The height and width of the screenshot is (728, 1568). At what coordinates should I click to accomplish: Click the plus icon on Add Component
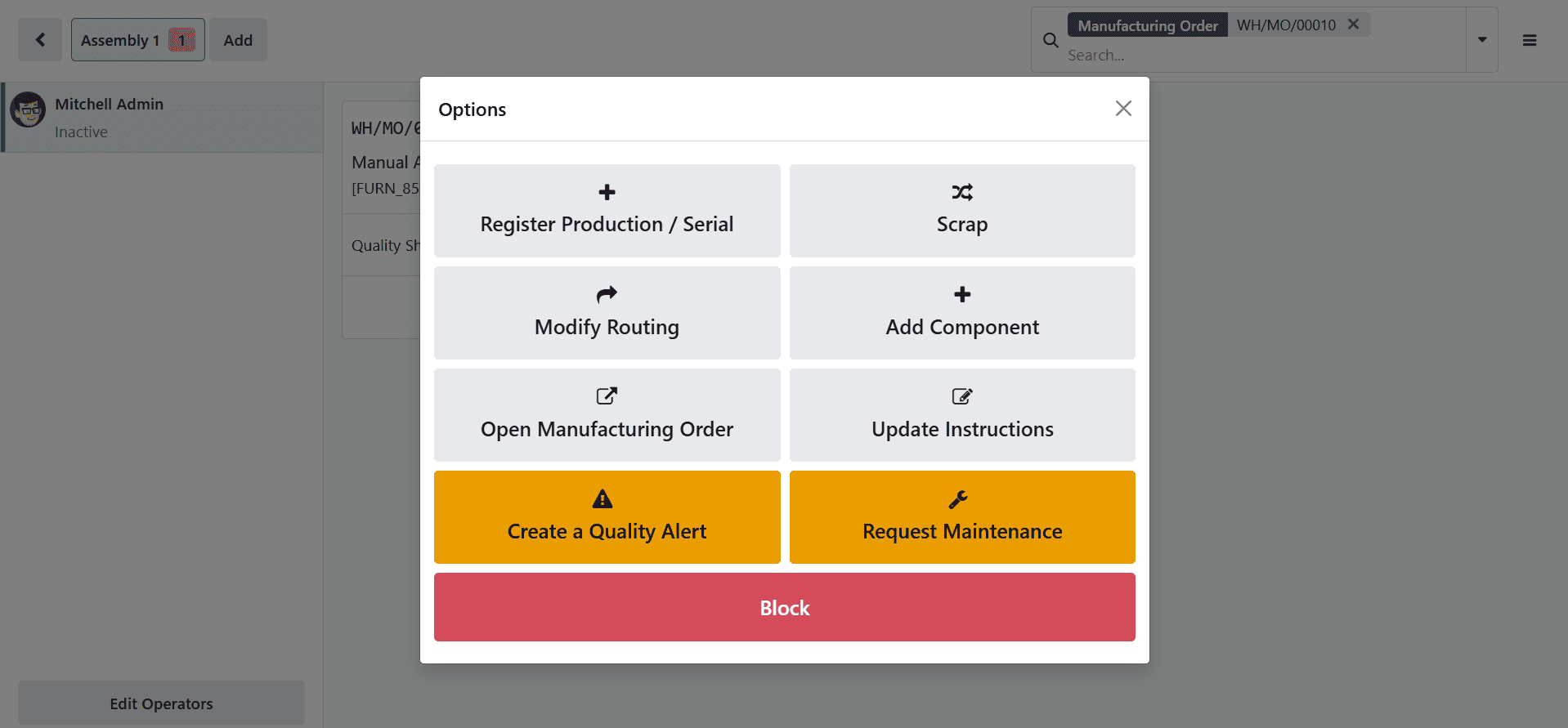962,294
